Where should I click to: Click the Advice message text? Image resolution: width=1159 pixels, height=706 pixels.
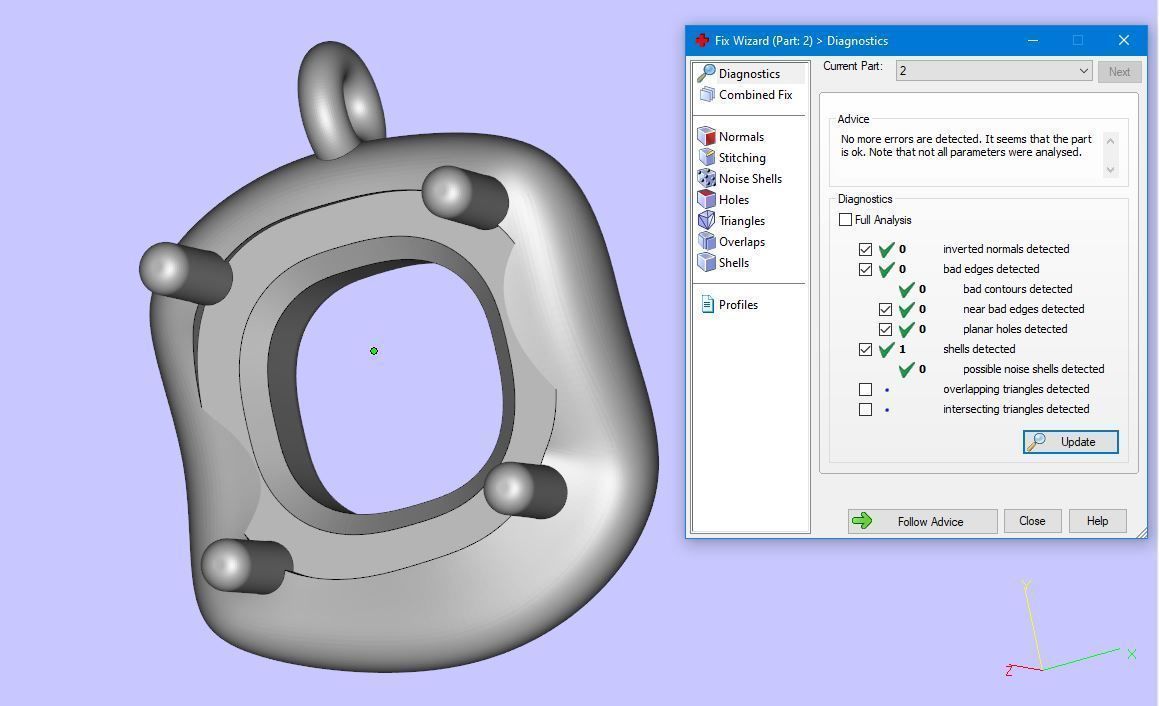click(x=966, y=146)
